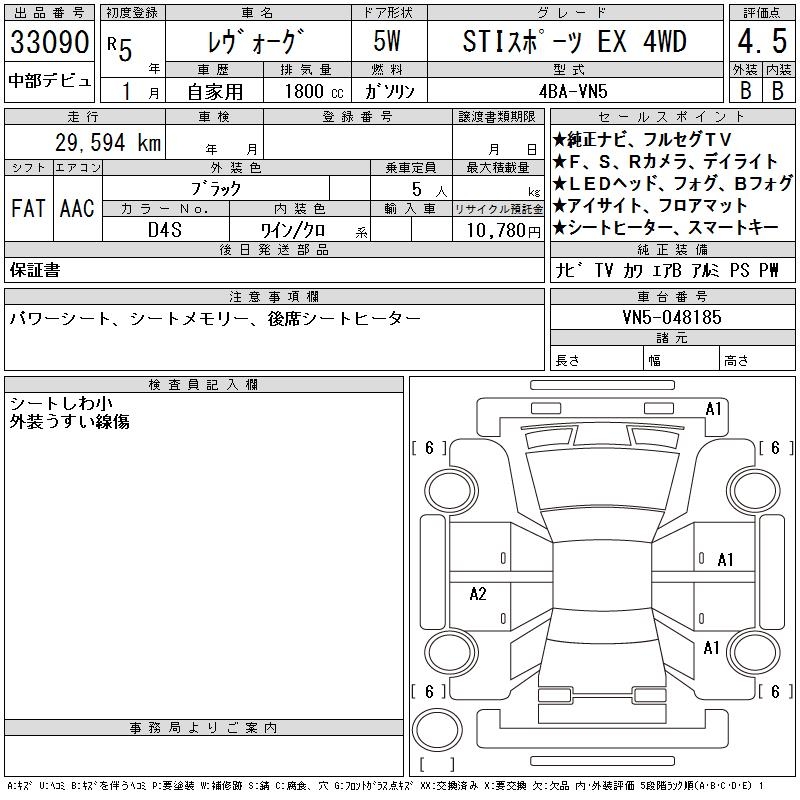Click ナビ in the 純正装備 row
The width and height of the screenshot is (800, 800).
[569, 270]
